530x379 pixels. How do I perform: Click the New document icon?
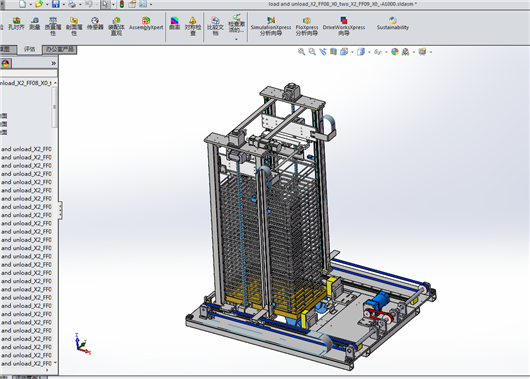pyautogui.click(x=22, y=4)
